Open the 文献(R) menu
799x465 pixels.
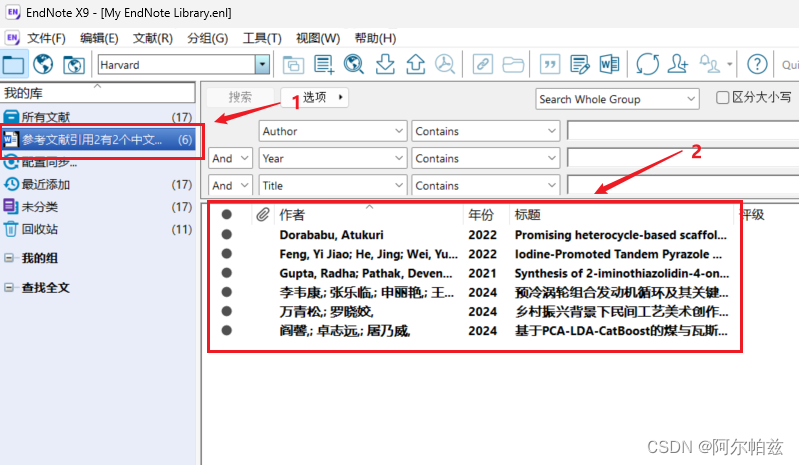153,38
